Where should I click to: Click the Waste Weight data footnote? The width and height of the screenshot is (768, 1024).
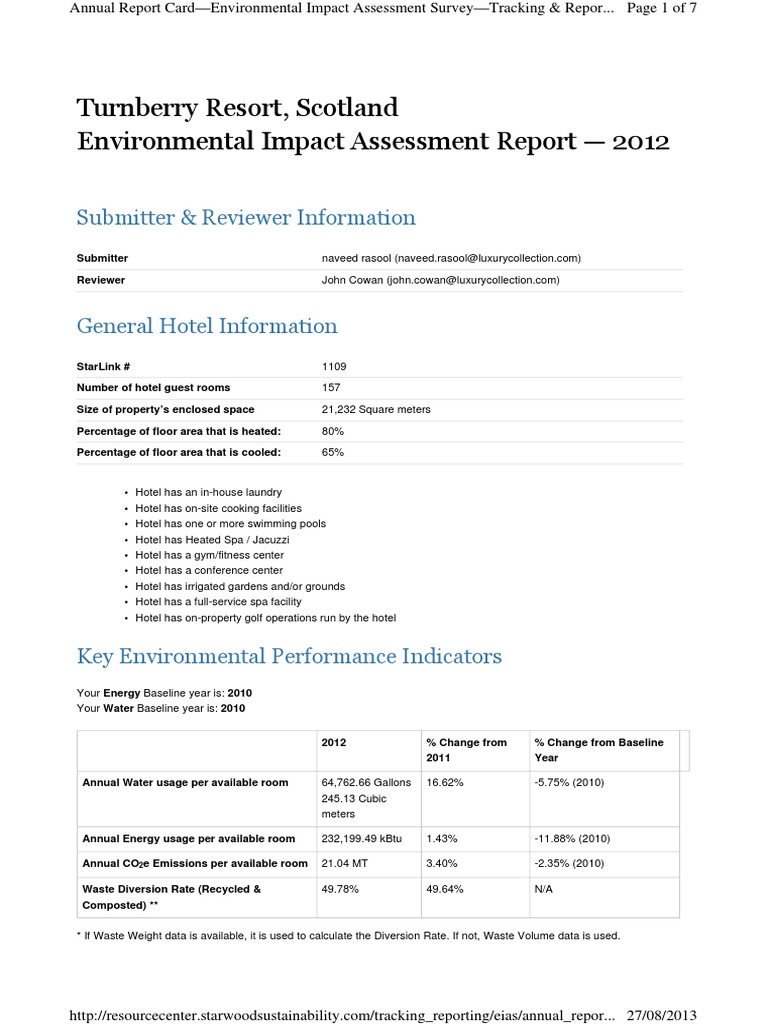(348, 936)
